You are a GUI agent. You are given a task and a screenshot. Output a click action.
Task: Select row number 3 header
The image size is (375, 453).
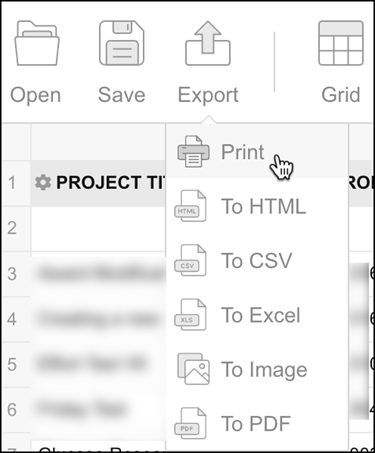[x=12, y=274]
